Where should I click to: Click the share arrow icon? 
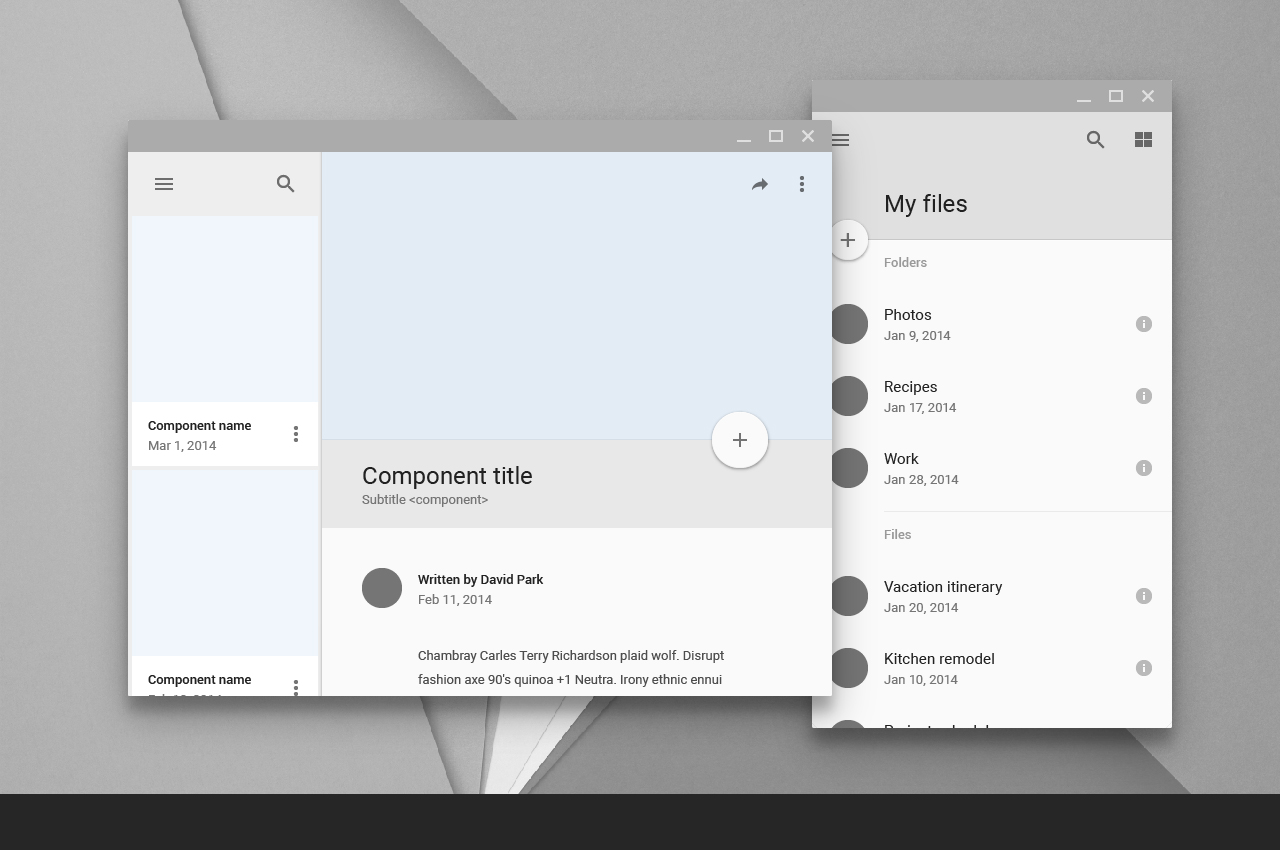(760, 184)
